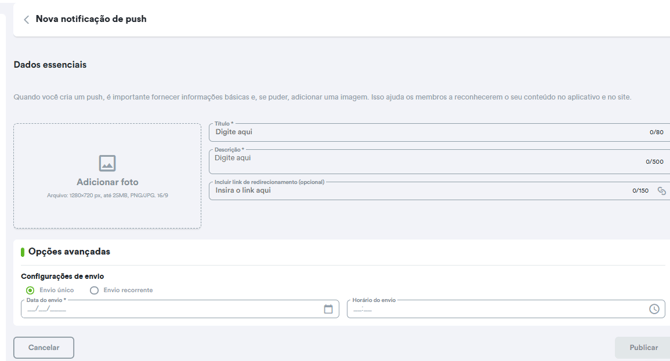Screen dimensions: 670x361
Task: Click the Nova notificação de push title
Action: pyautogui.click(x=91, y=19)
